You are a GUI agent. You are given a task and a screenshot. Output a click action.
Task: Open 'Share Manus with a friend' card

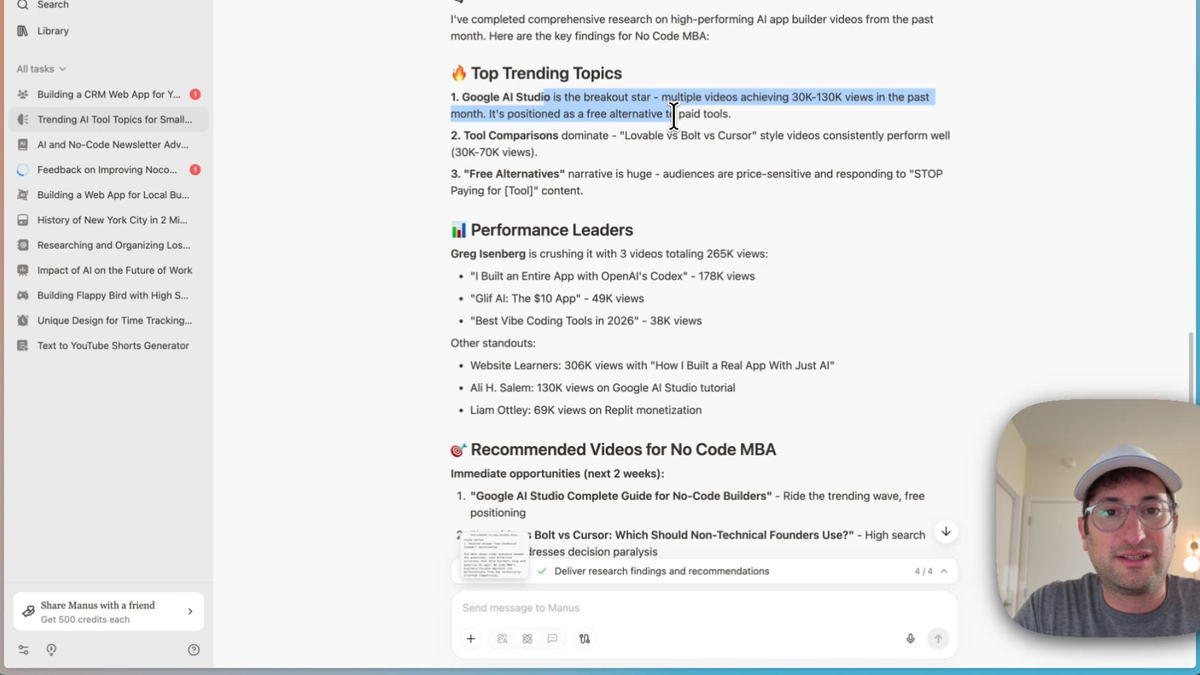point(108,612)
